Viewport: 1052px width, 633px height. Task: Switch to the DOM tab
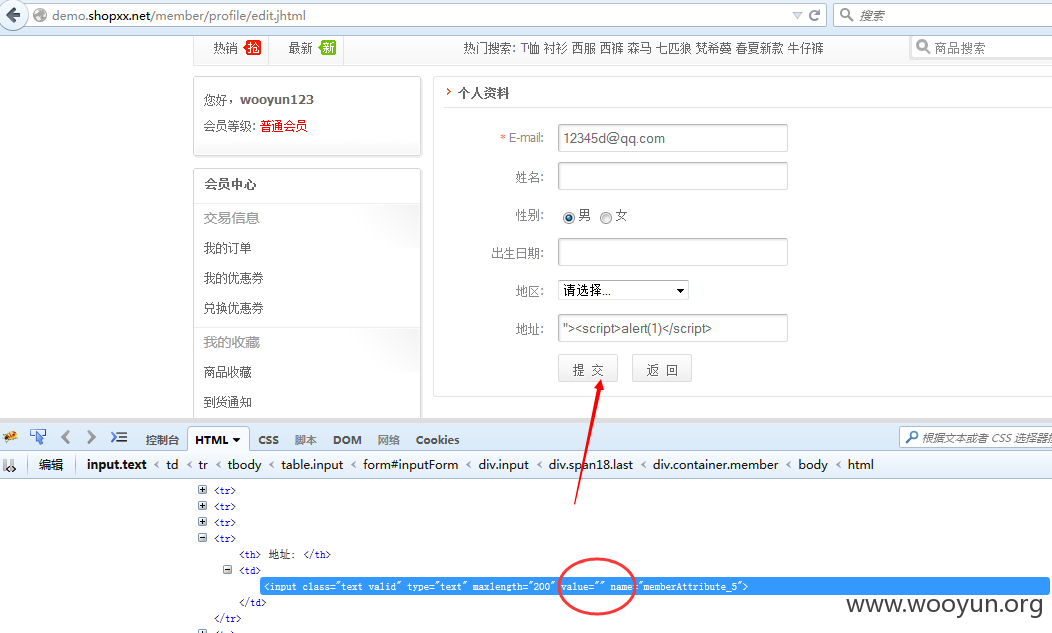tap(347, 440)
